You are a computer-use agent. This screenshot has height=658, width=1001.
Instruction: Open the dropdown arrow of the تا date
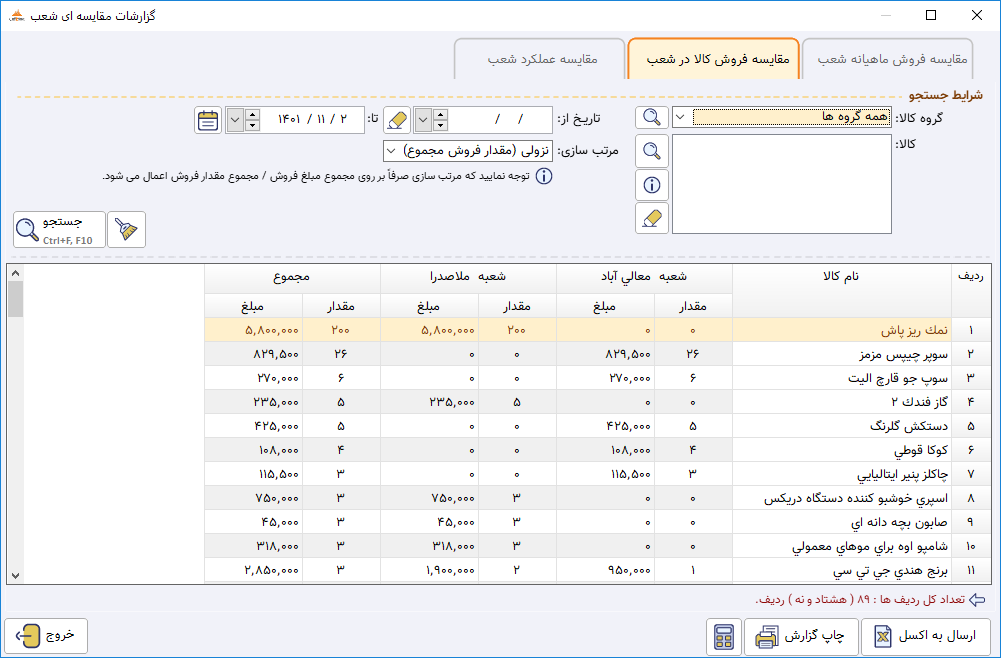[x=235, y=120]
